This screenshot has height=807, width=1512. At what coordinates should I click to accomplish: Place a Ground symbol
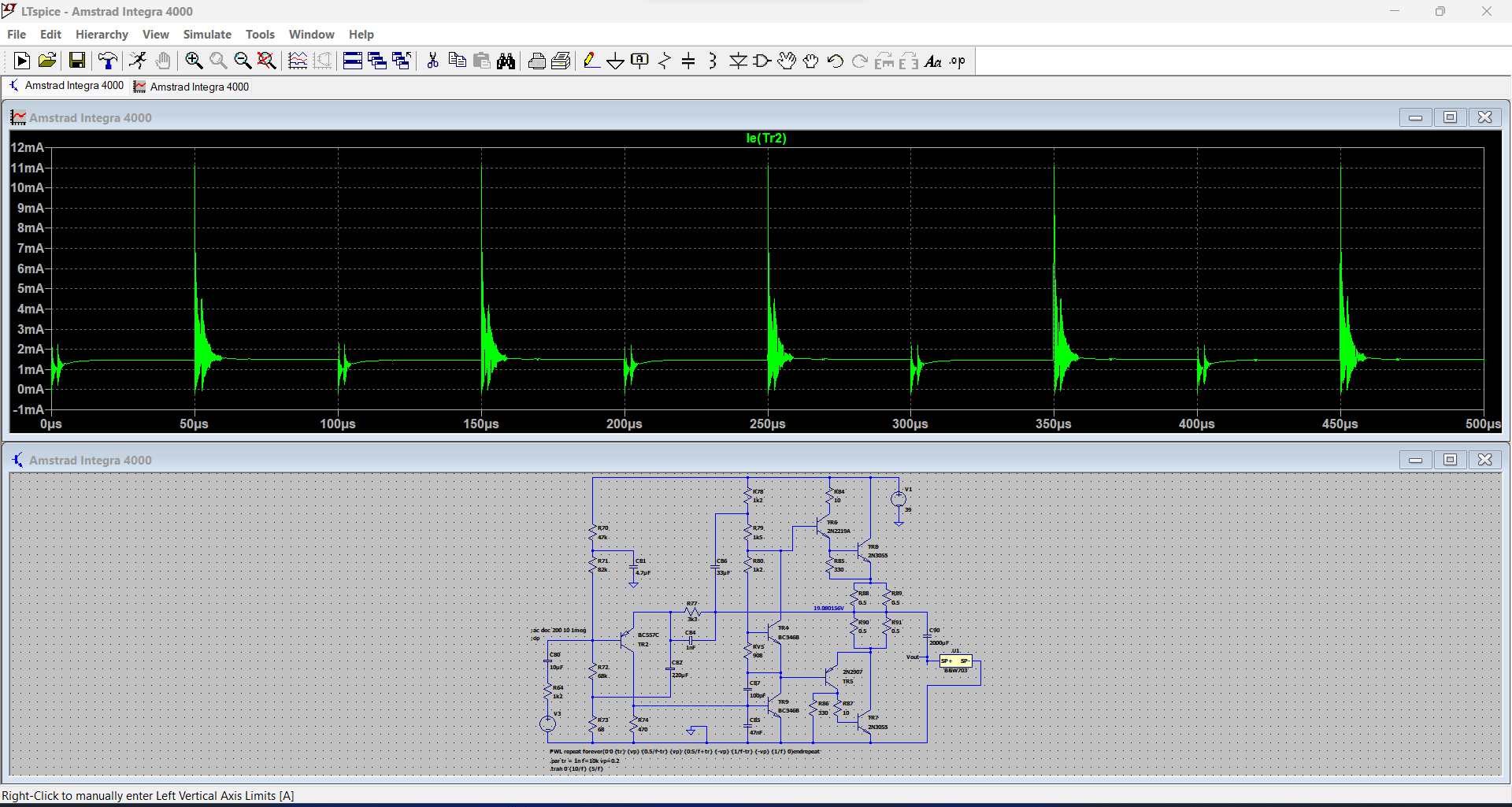(x=616, y=61)
